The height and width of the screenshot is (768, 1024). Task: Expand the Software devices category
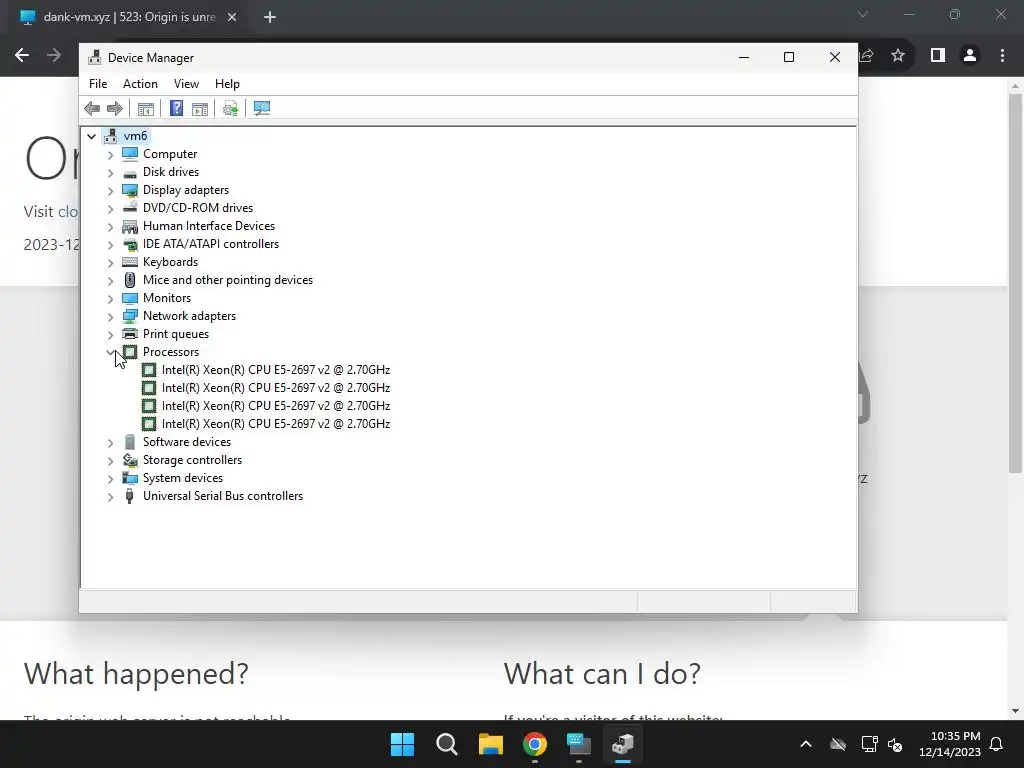[x=110, y=443]
